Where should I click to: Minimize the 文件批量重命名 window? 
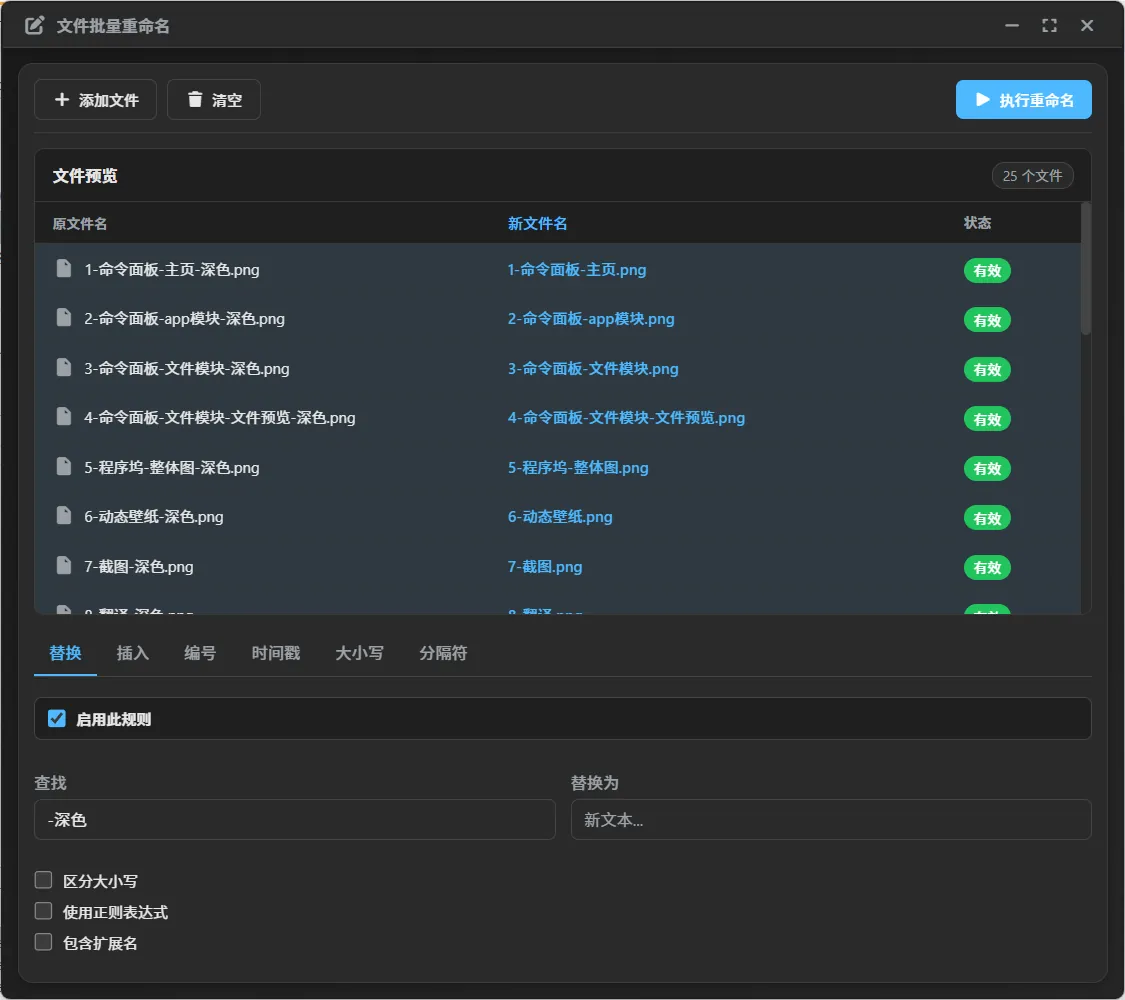coord(1012,26)
